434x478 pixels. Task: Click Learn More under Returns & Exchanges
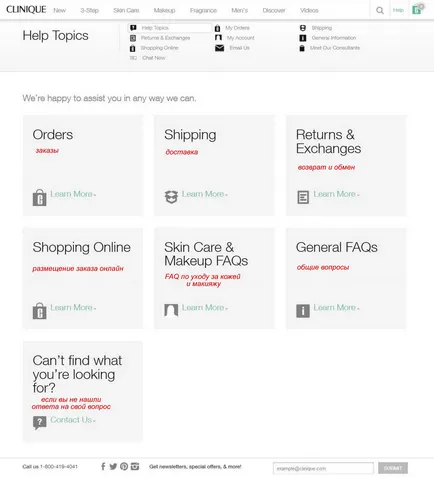[336, 194]
